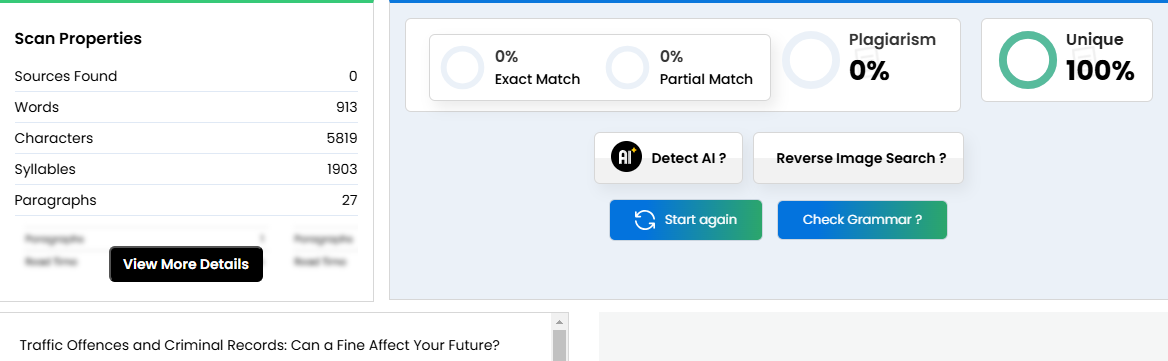Click the Start again button label
The width and height of the screenshot is (1168, 361).
(700, 220)
